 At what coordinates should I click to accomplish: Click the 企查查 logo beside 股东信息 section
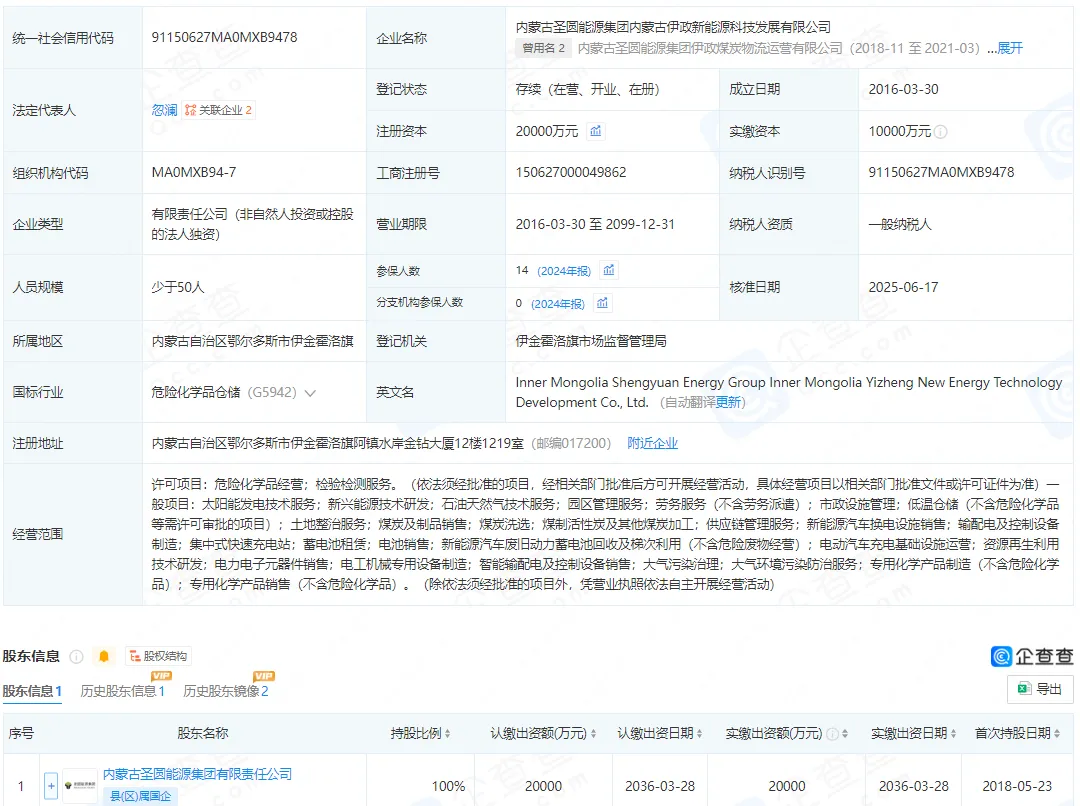click(x=1030, y=655)
